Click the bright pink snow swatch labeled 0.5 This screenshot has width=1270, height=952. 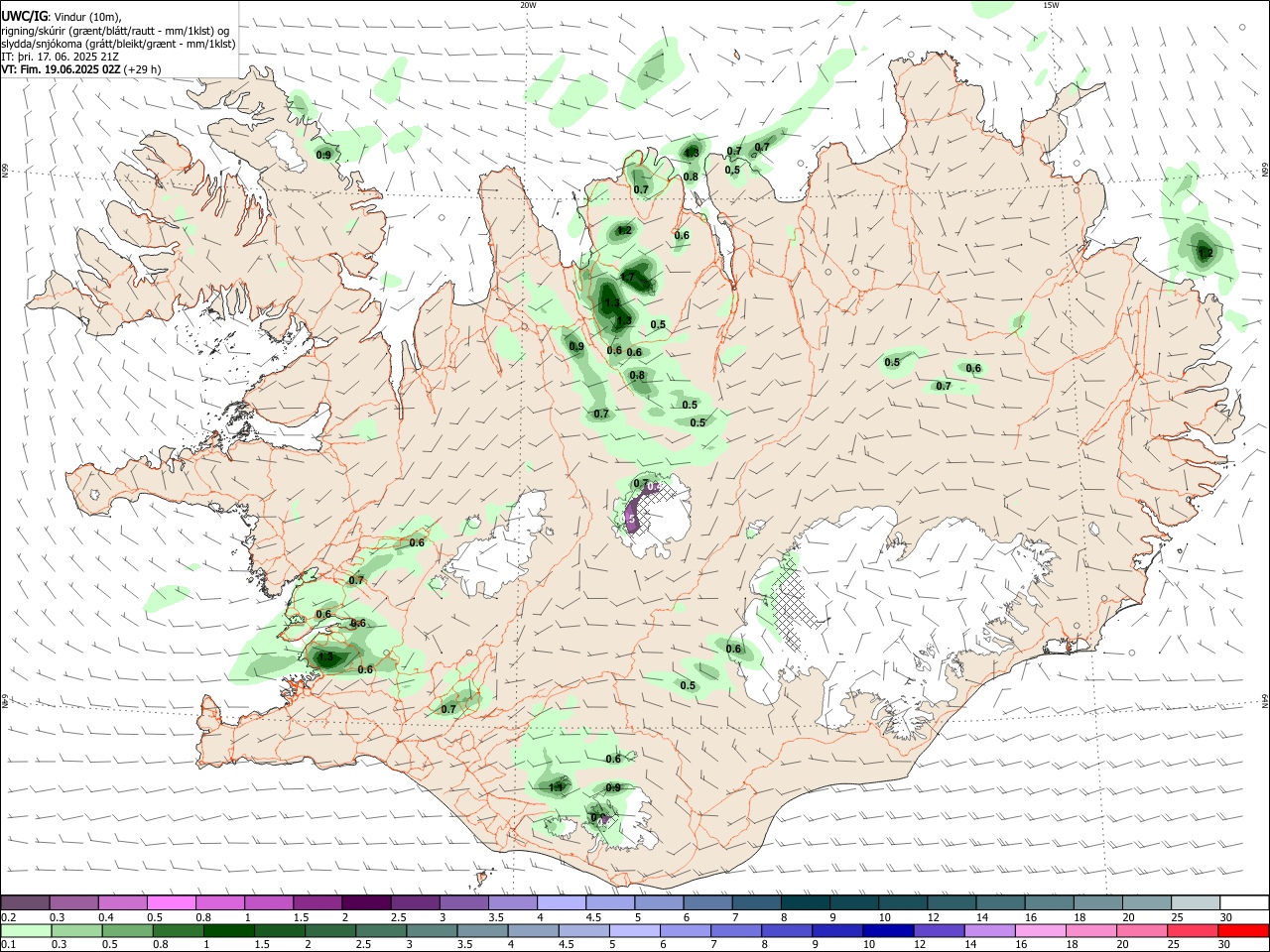click(x=172, y=902)
